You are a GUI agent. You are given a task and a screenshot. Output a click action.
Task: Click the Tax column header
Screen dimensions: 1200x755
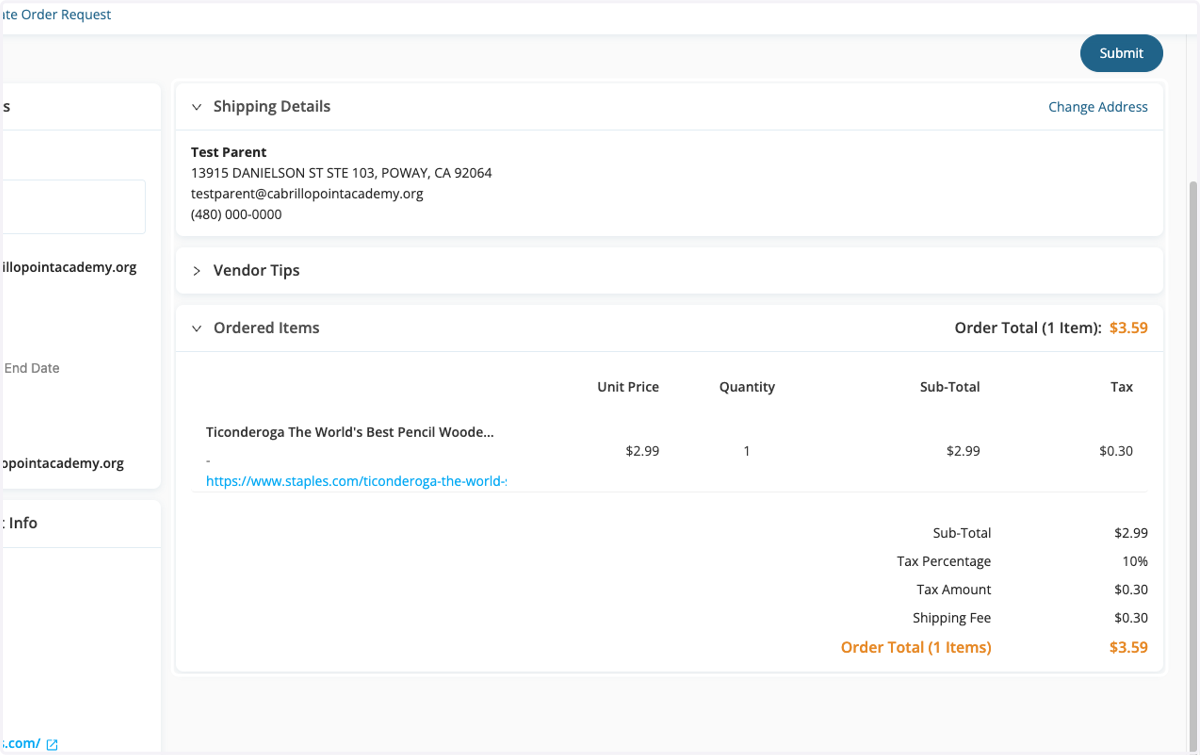tap(1122, 387)
